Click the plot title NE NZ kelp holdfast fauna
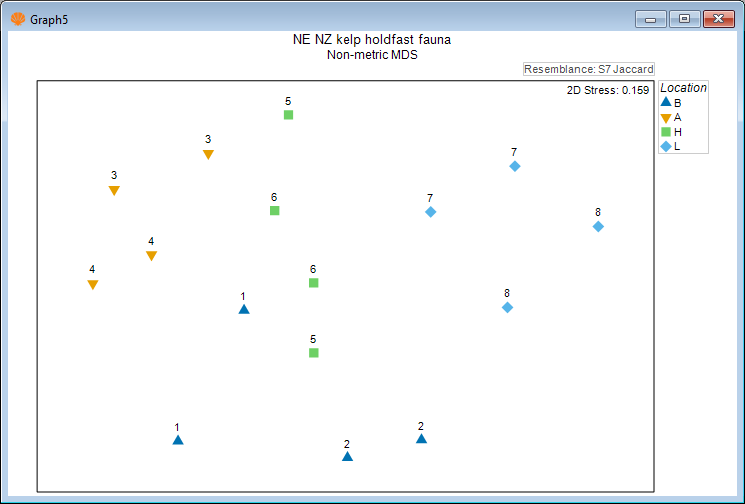The image size is (745, 504). (372, 40)
